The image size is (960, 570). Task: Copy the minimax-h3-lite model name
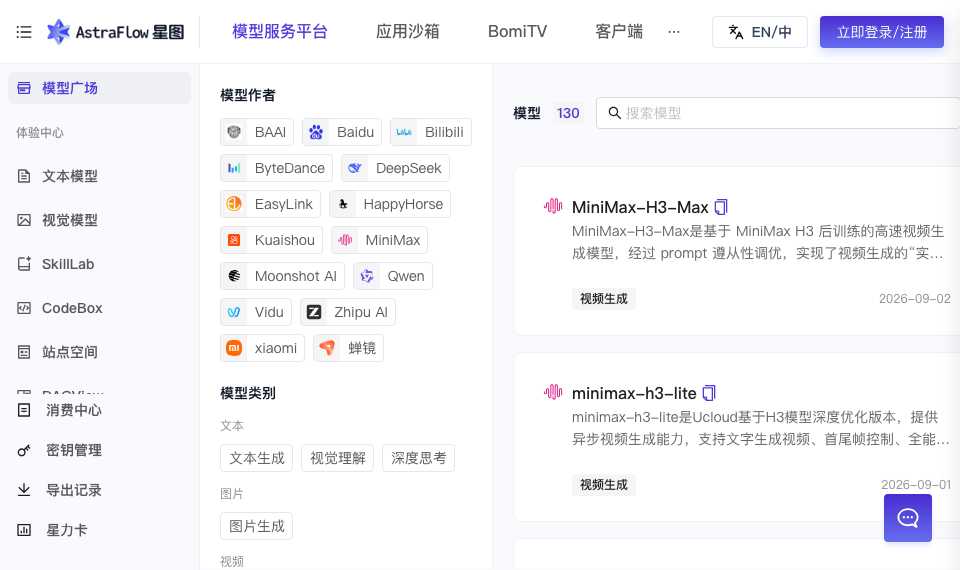point(709,393)
